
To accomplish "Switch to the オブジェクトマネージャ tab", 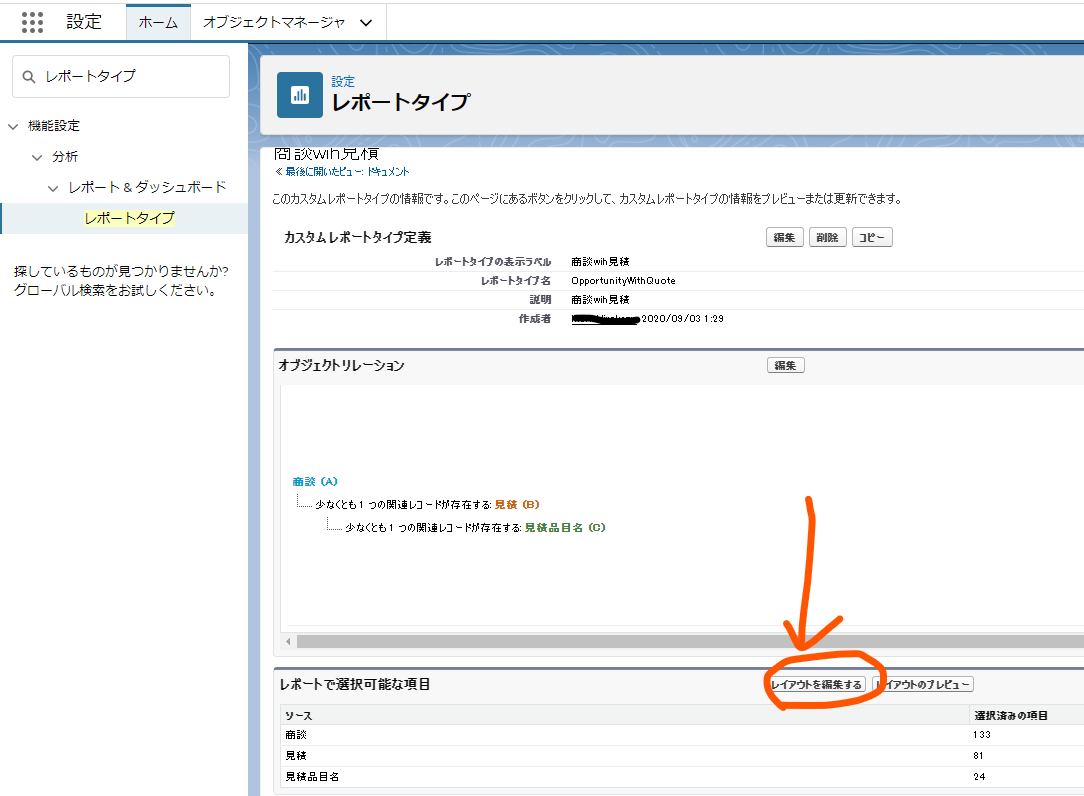I will pyautogui.click(x=273, y=22).
